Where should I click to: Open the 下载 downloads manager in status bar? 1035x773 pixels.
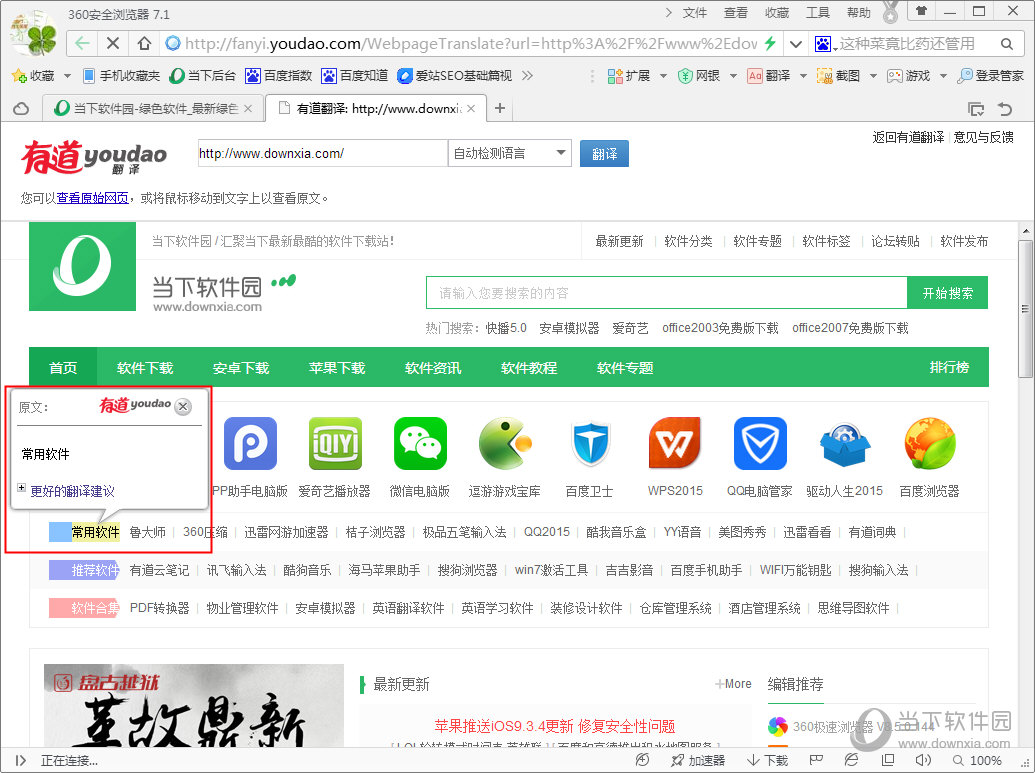pyautogui.click(x=766, y=761)
